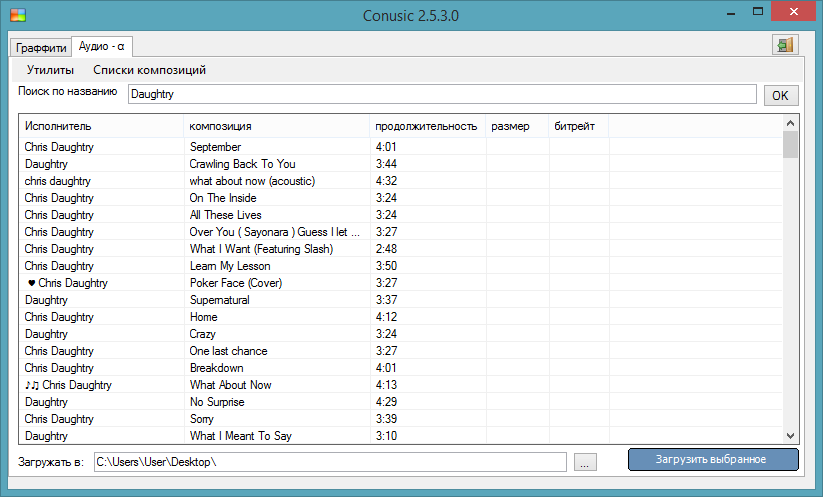This screenshot has width=823, height=497.
Task: Minimize the Conusic window
Action: [x=731, y=13]
